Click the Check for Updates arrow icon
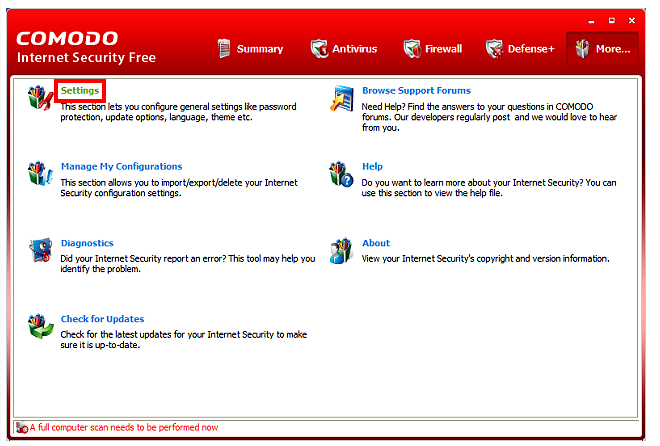This screenshot has width=660, height=446. click(x=40, y=326)
